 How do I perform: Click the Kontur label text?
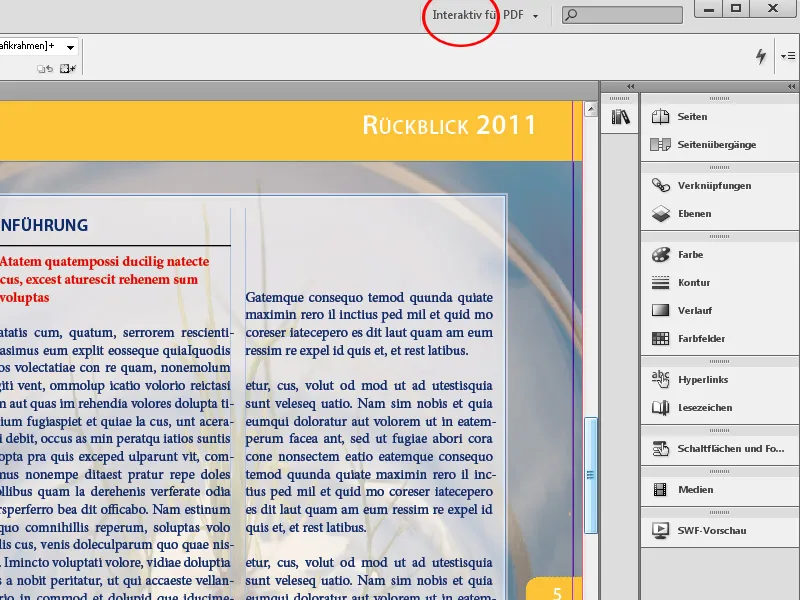click(x=694, y=283)
